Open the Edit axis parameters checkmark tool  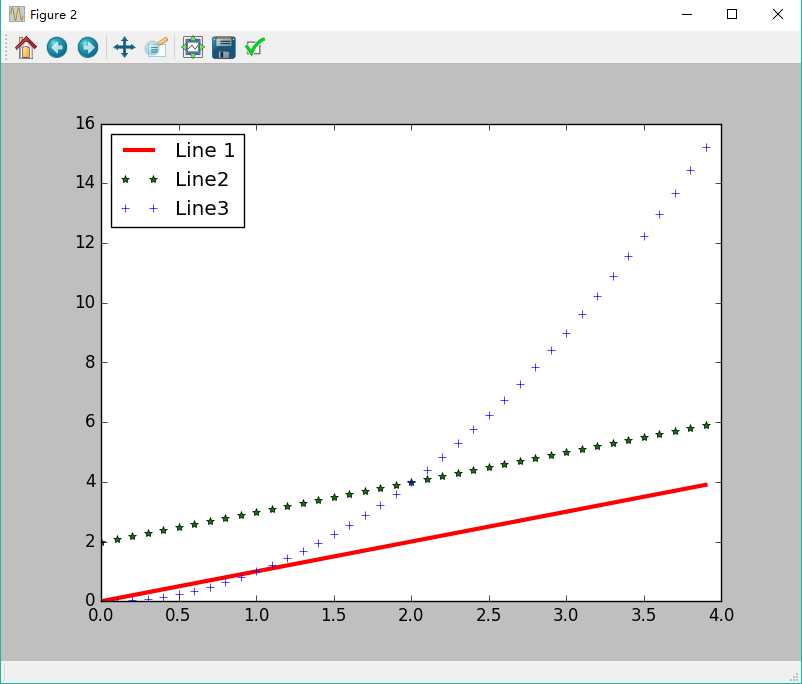pos(255,48)
